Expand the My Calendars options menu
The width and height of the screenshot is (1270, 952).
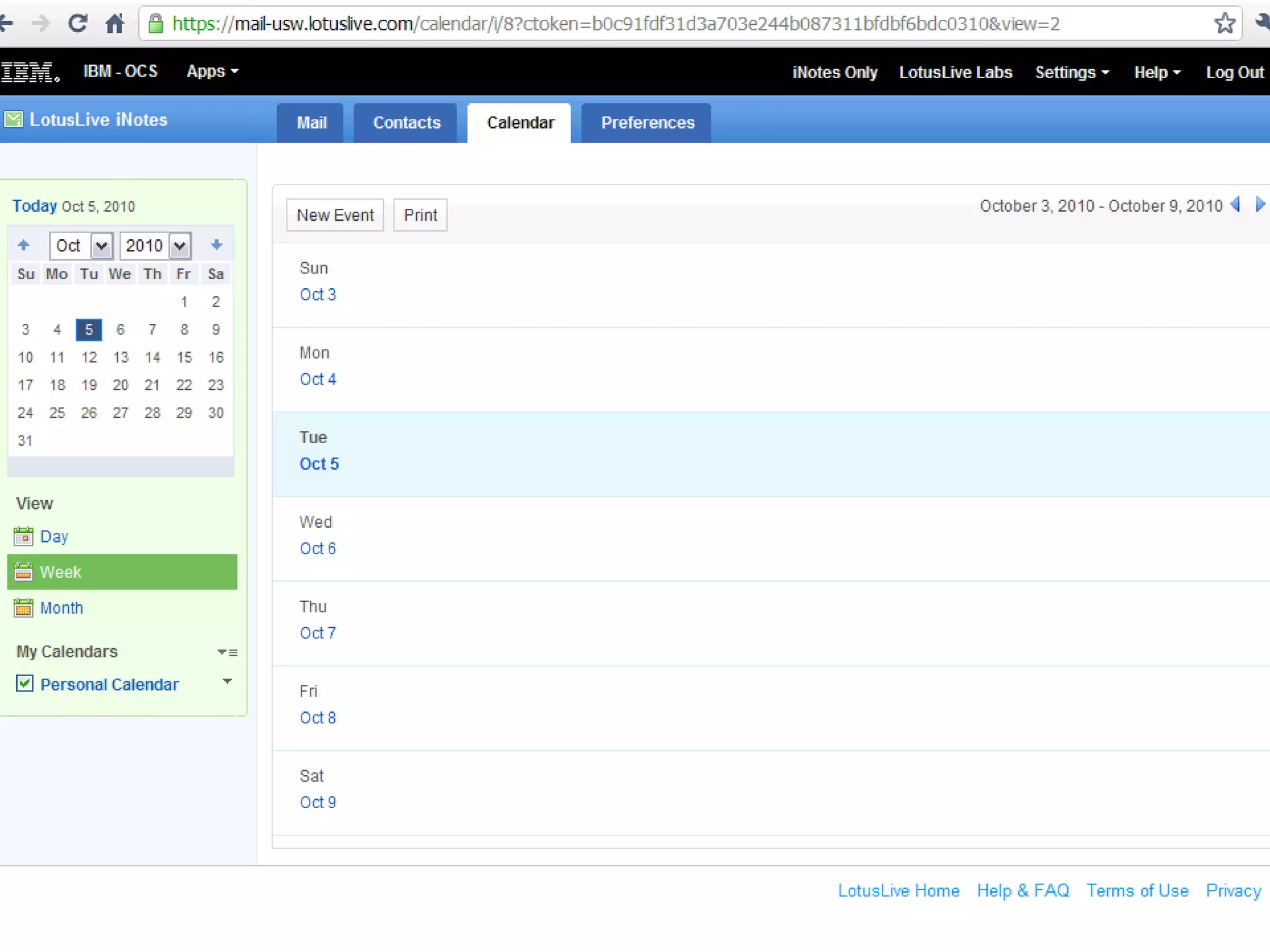(228, 652)
